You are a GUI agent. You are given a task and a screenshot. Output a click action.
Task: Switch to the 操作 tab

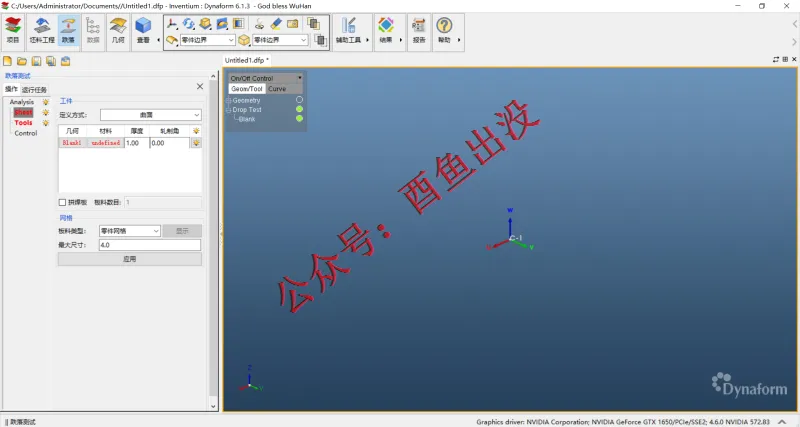click(x=11, y=89)
